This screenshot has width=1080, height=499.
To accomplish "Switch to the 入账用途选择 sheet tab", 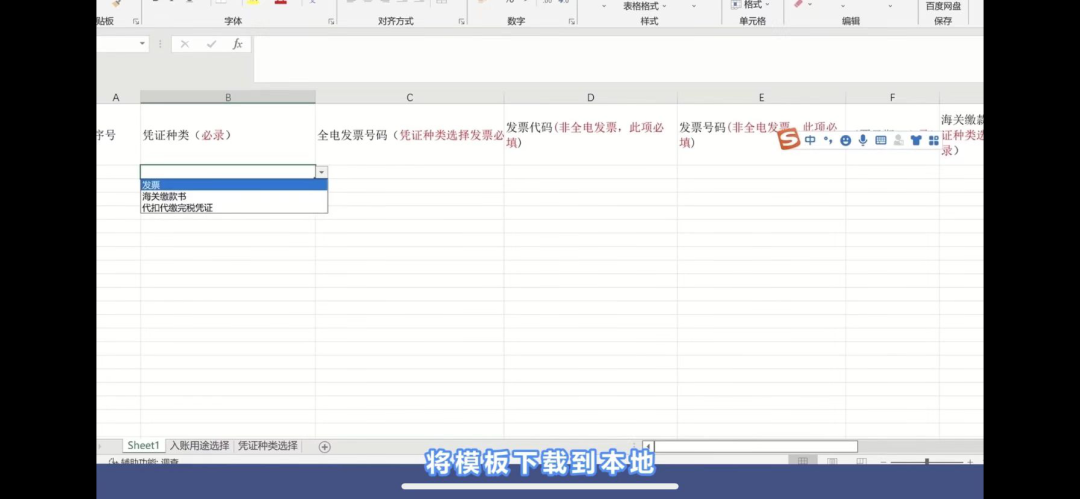I will pyautogui.click(x=199, y=446).
